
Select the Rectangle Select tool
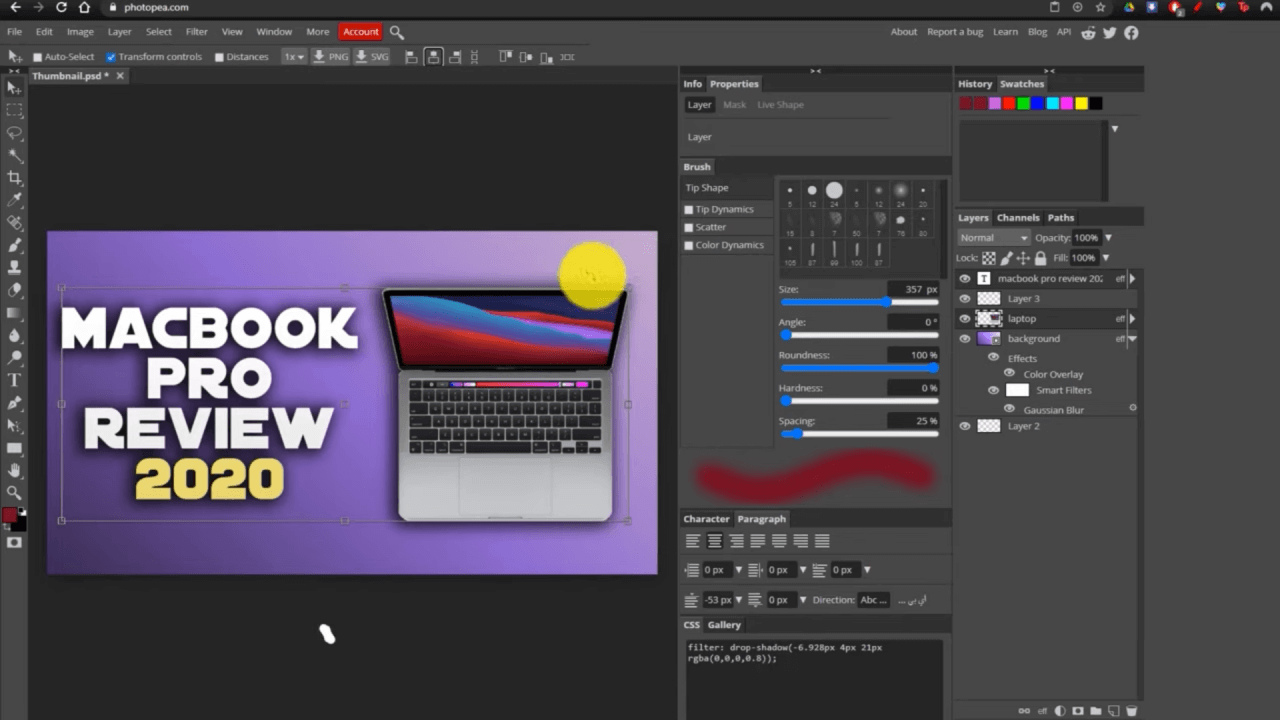[x=15, y=111]
